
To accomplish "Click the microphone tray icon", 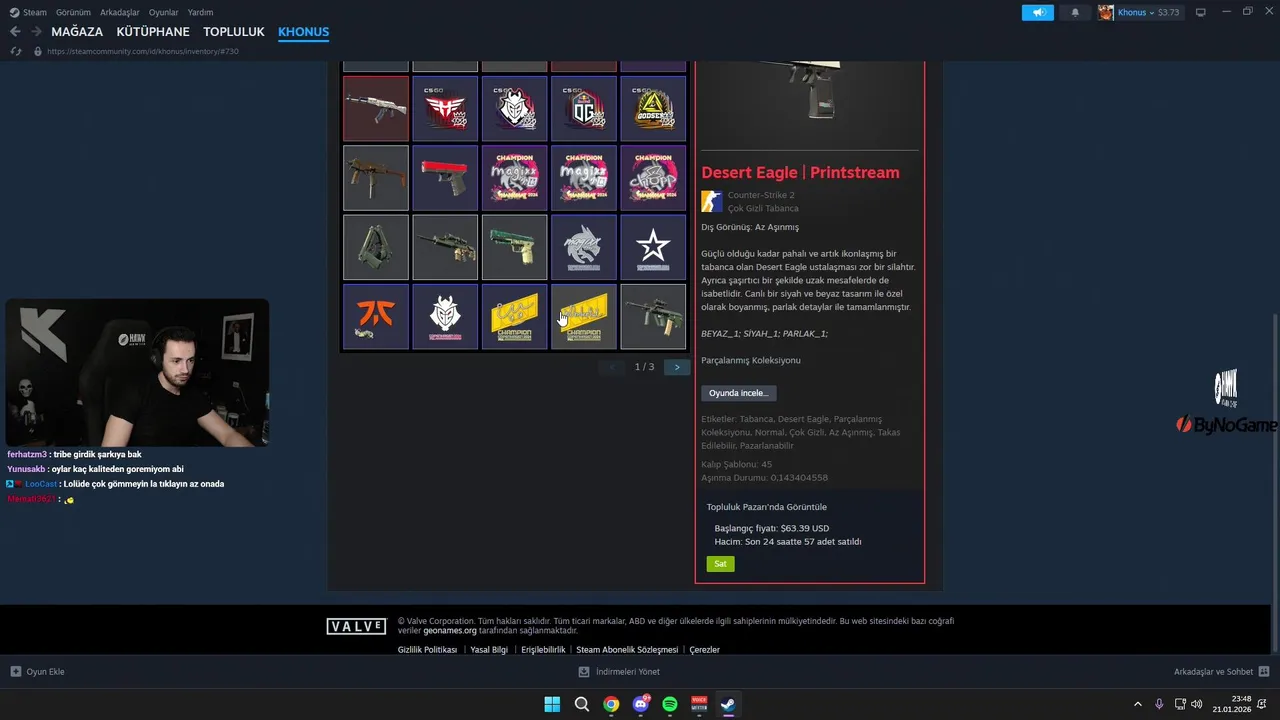I will pos(1159,704).
